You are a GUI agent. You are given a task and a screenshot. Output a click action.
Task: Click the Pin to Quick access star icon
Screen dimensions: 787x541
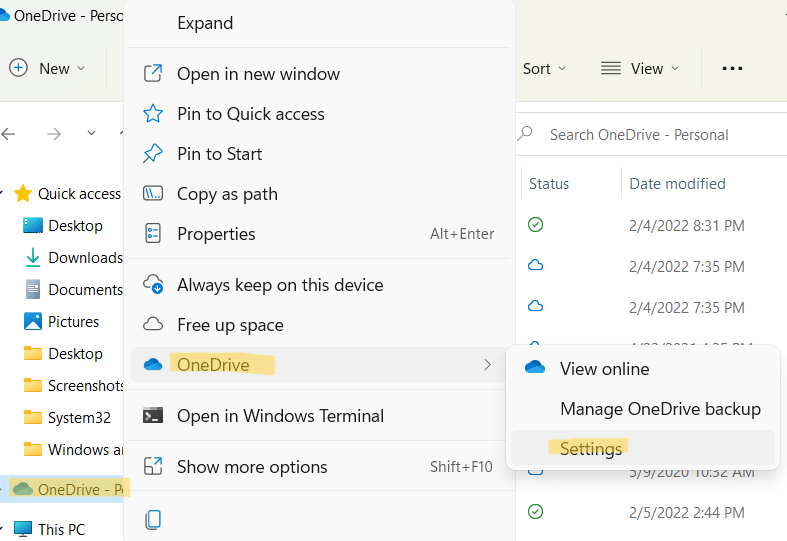pyautogui.click(x=153, y=113)
